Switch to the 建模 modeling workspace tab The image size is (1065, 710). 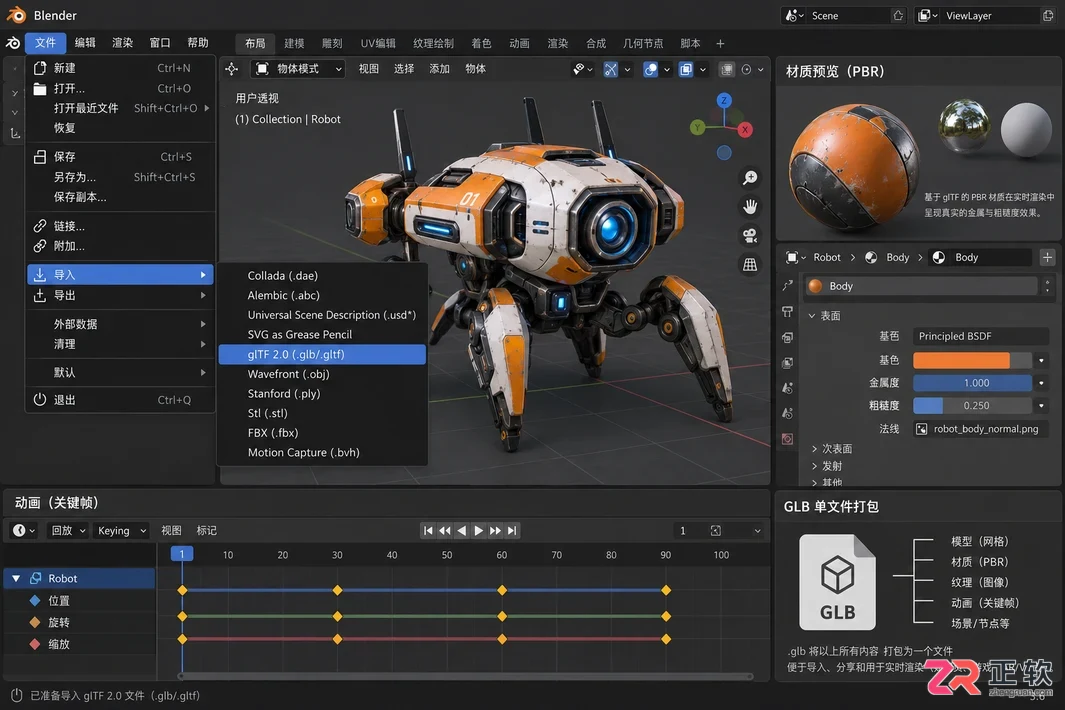pos(294,43)
